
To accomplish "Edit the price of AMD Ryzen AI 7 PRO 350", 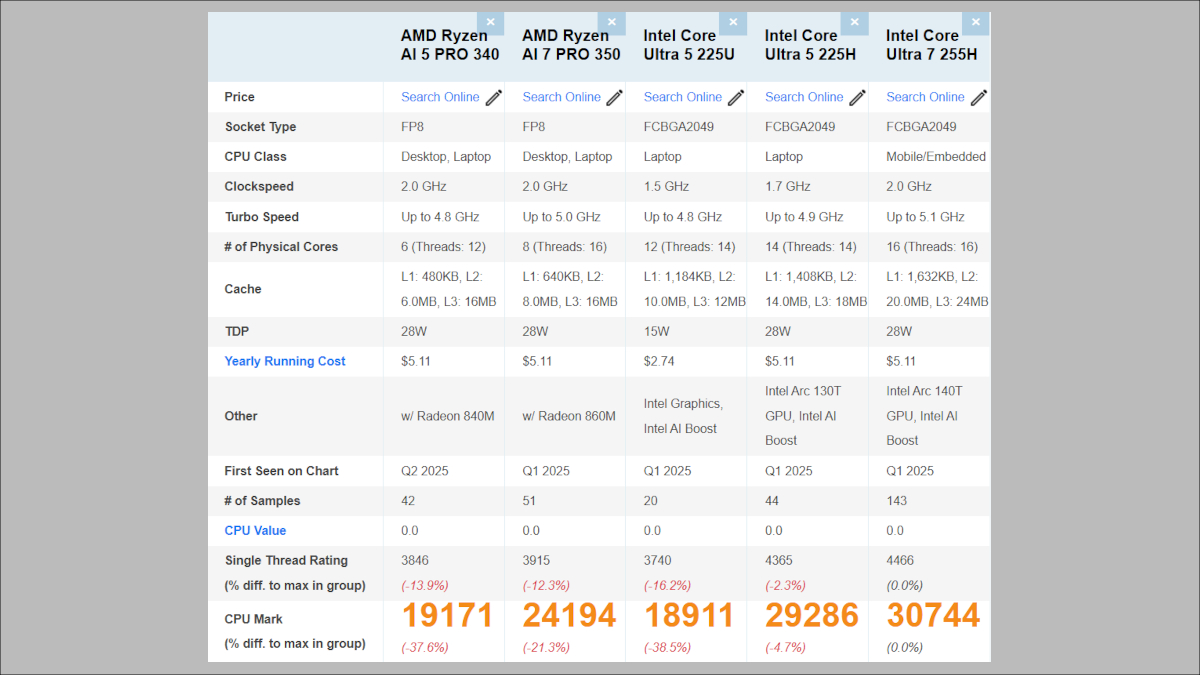I will coord(613,97).
